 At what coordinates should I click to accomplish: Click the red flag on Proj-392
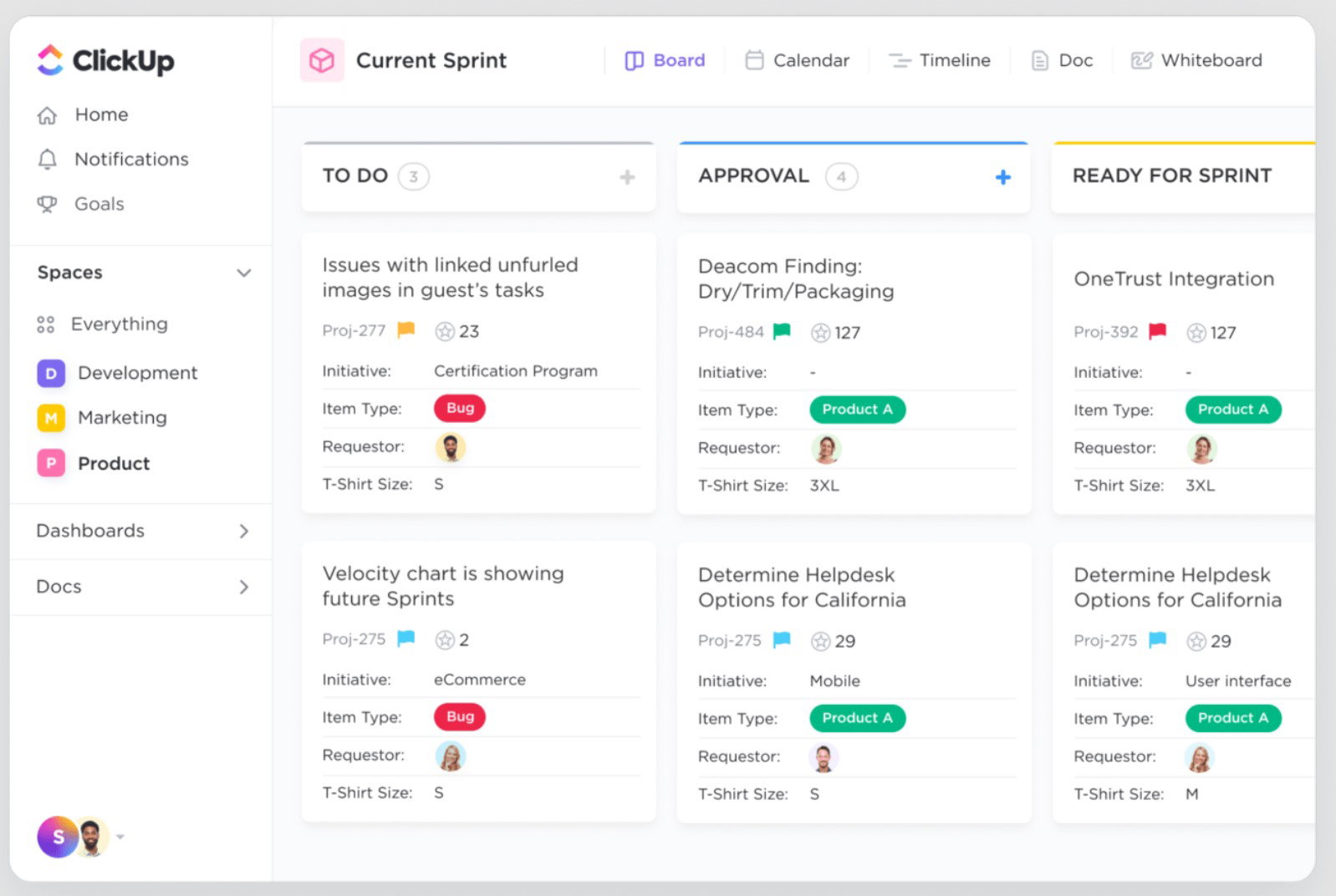1158,332
